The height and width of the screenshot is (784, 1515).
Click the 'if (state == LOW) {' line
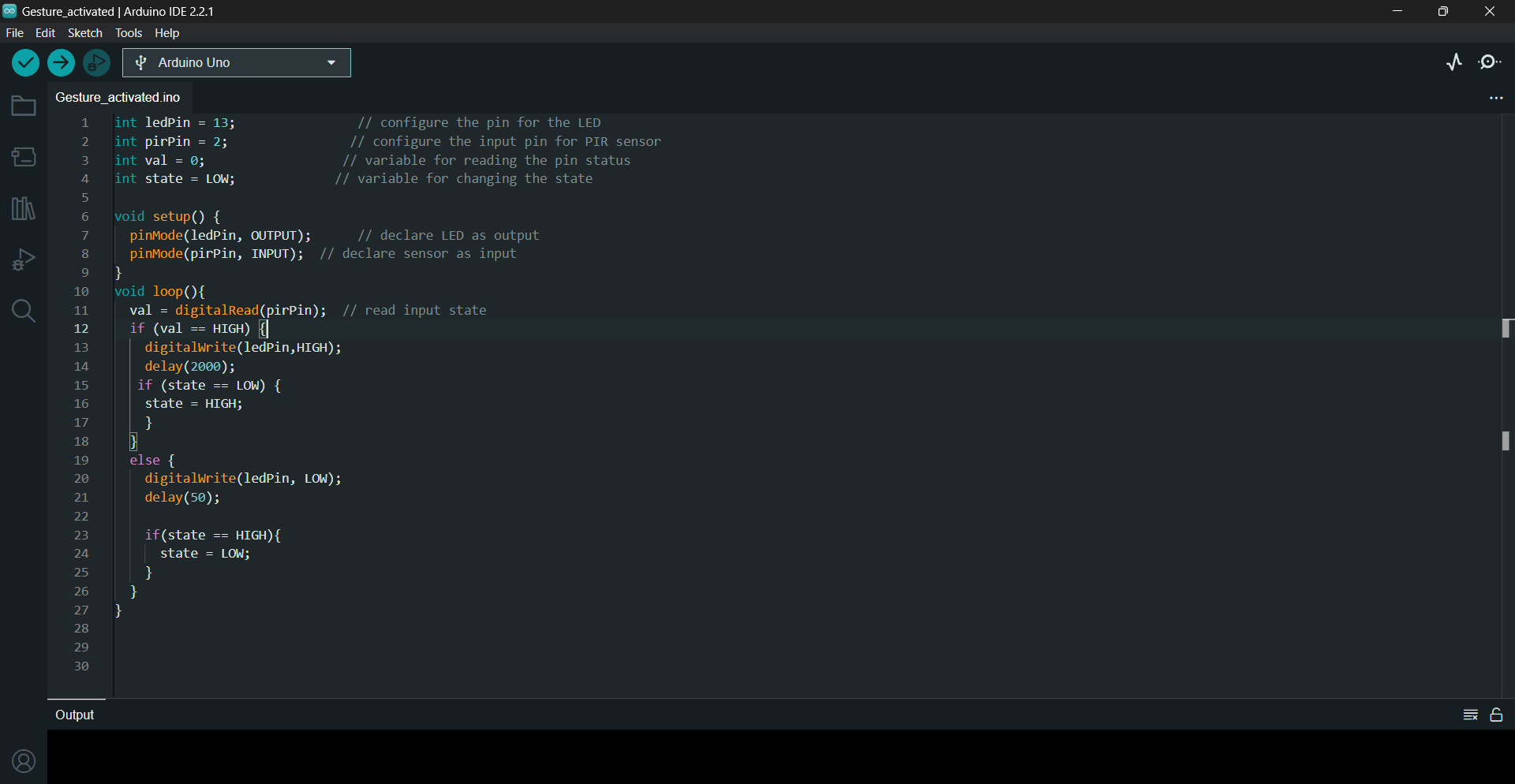click(209, 386)
